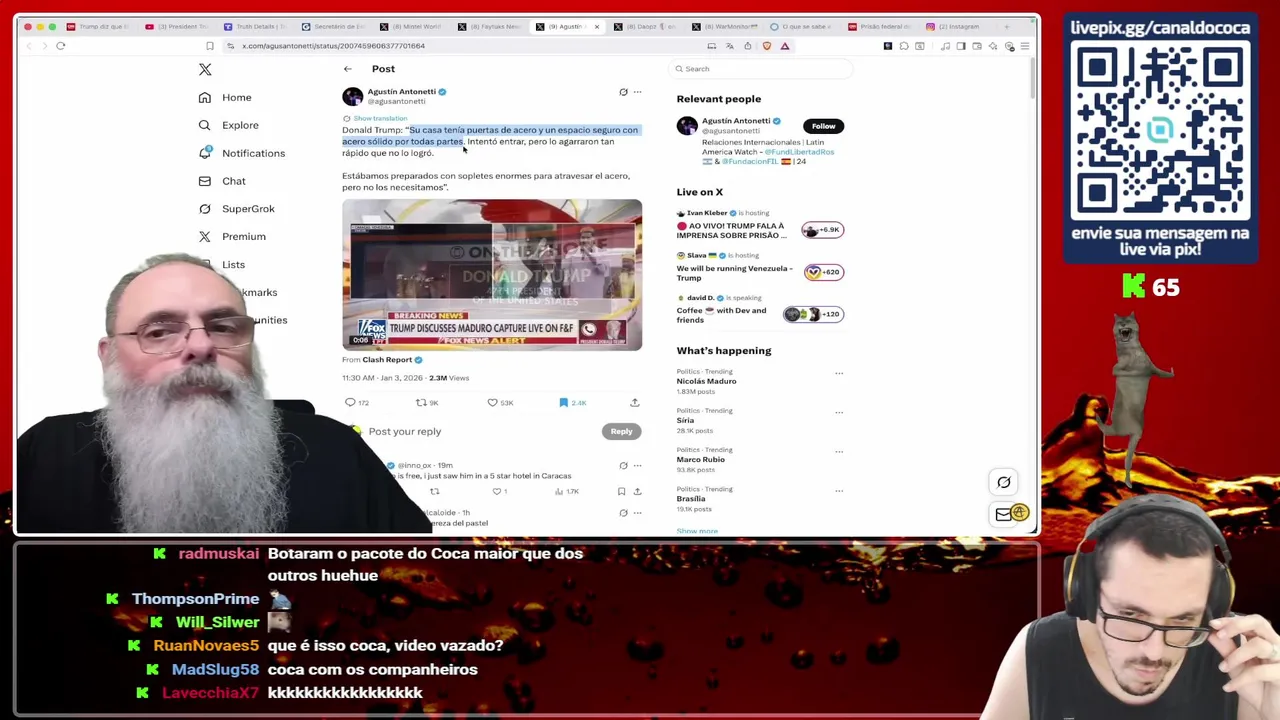The width and height of the screenshot is (1280, 720).
Task: Open more options for Nicolás Maduro trend
Action: click(839, 373)
